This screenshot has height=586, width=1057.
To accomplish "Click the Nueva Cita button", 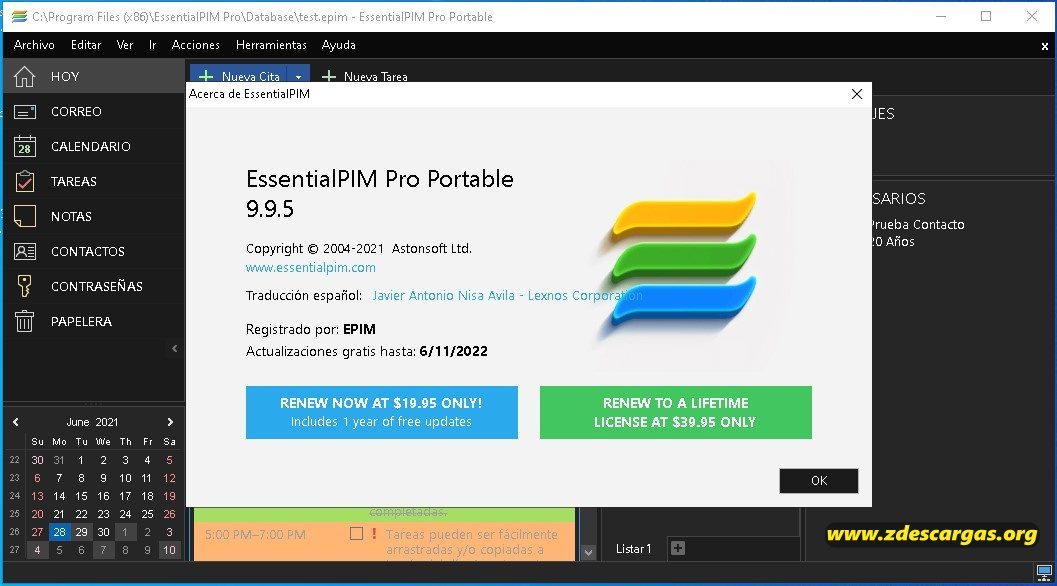I will tap(239, 77).
